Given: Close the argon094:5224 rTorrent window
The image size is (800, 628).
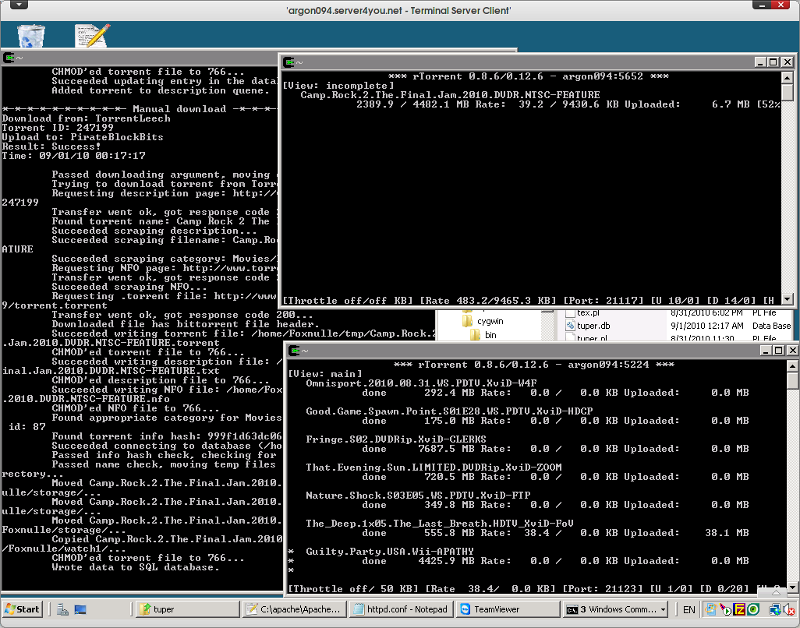Looking at the screenshot, I should (x=792, y=350).
